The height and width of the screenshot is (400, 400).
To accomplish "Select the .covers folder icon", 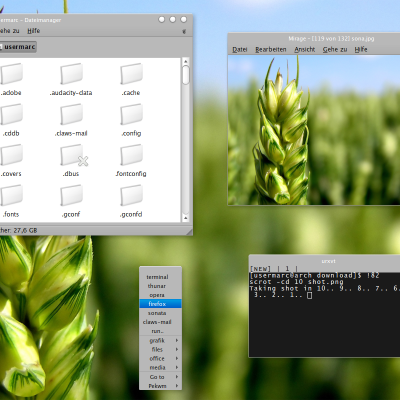I will 11,155.
